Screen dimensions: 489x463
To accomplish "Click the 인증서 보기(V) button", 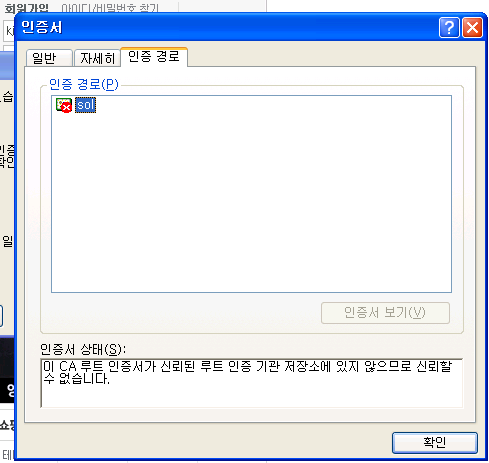I will click(x=385, y=313).
